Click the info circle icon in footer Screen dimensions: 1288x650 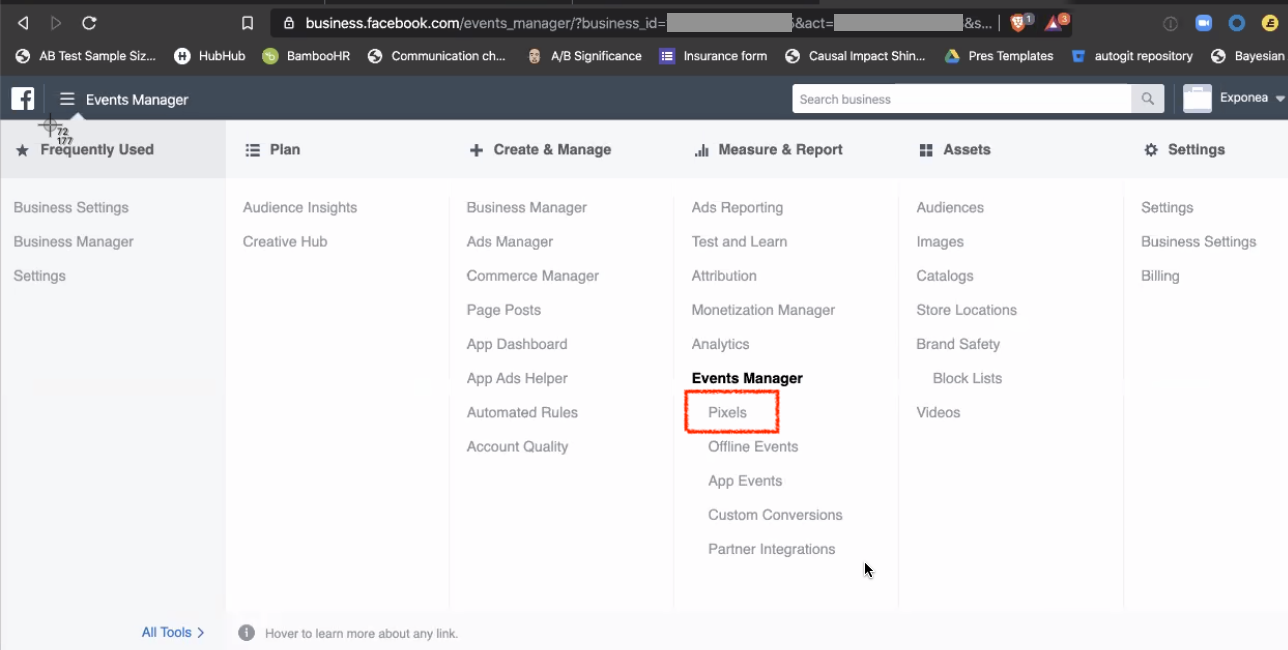[x=246, y=633]
